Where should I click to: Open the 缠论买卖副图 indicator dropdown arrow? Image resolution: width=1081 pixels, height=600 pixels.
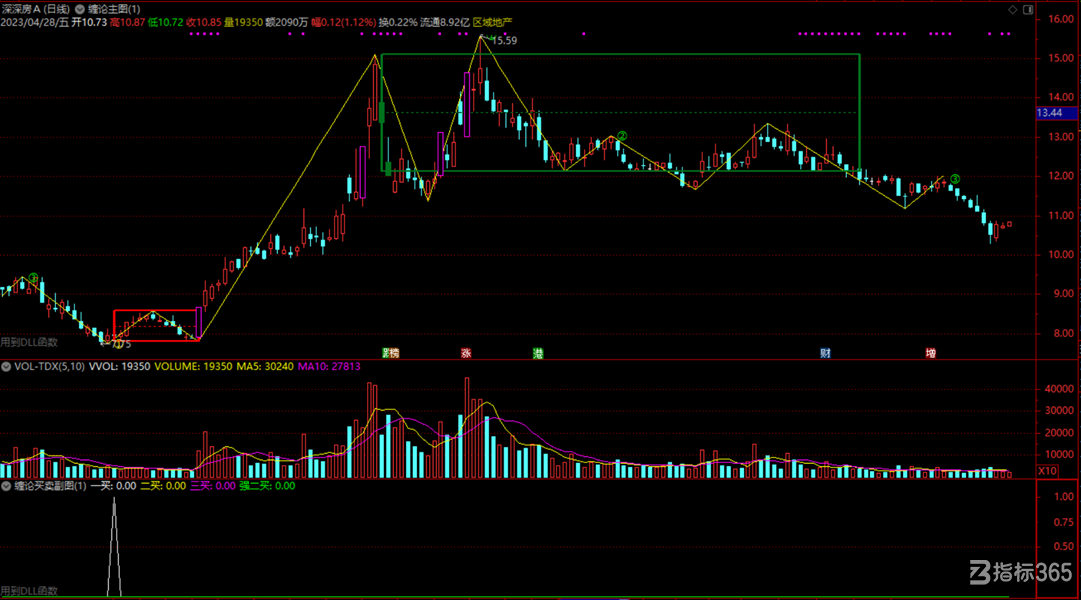(6, 486)
